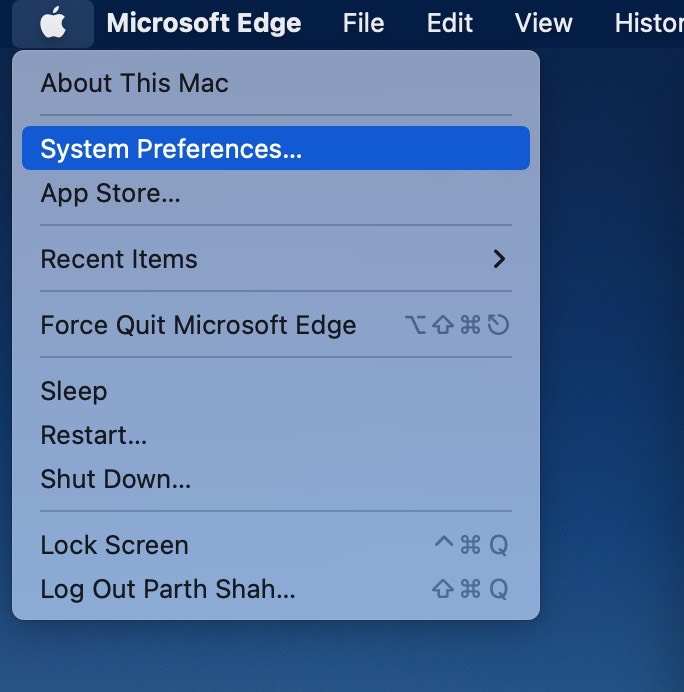The width and height of the screenshot is (684, 692).
Task: Select About This Mac
Action: click(276, 83)
